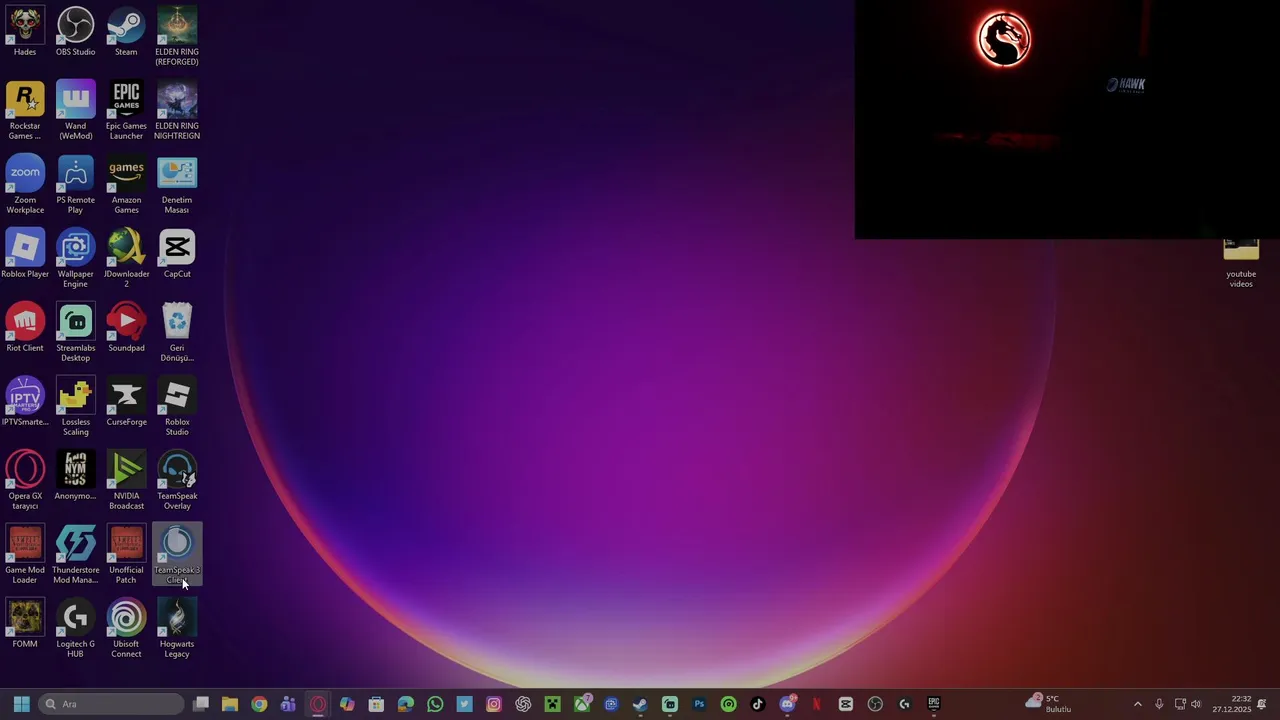
Task: Open Photoshop from the taskbar
Action: pos(699,704)
